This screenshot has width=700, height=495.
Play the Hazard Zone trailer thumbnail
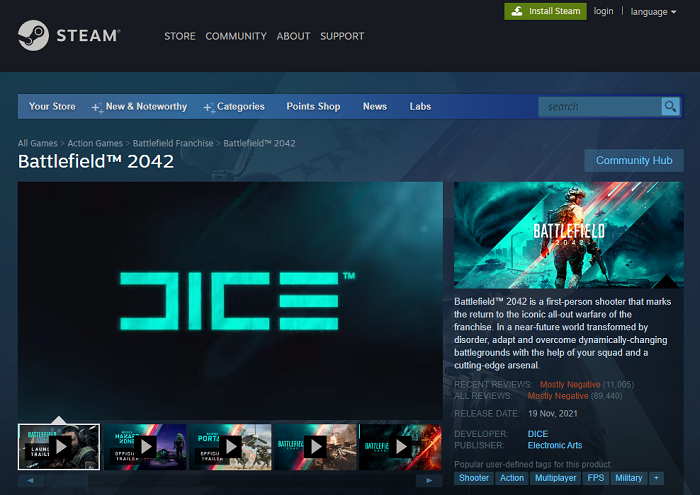(145, 446)
